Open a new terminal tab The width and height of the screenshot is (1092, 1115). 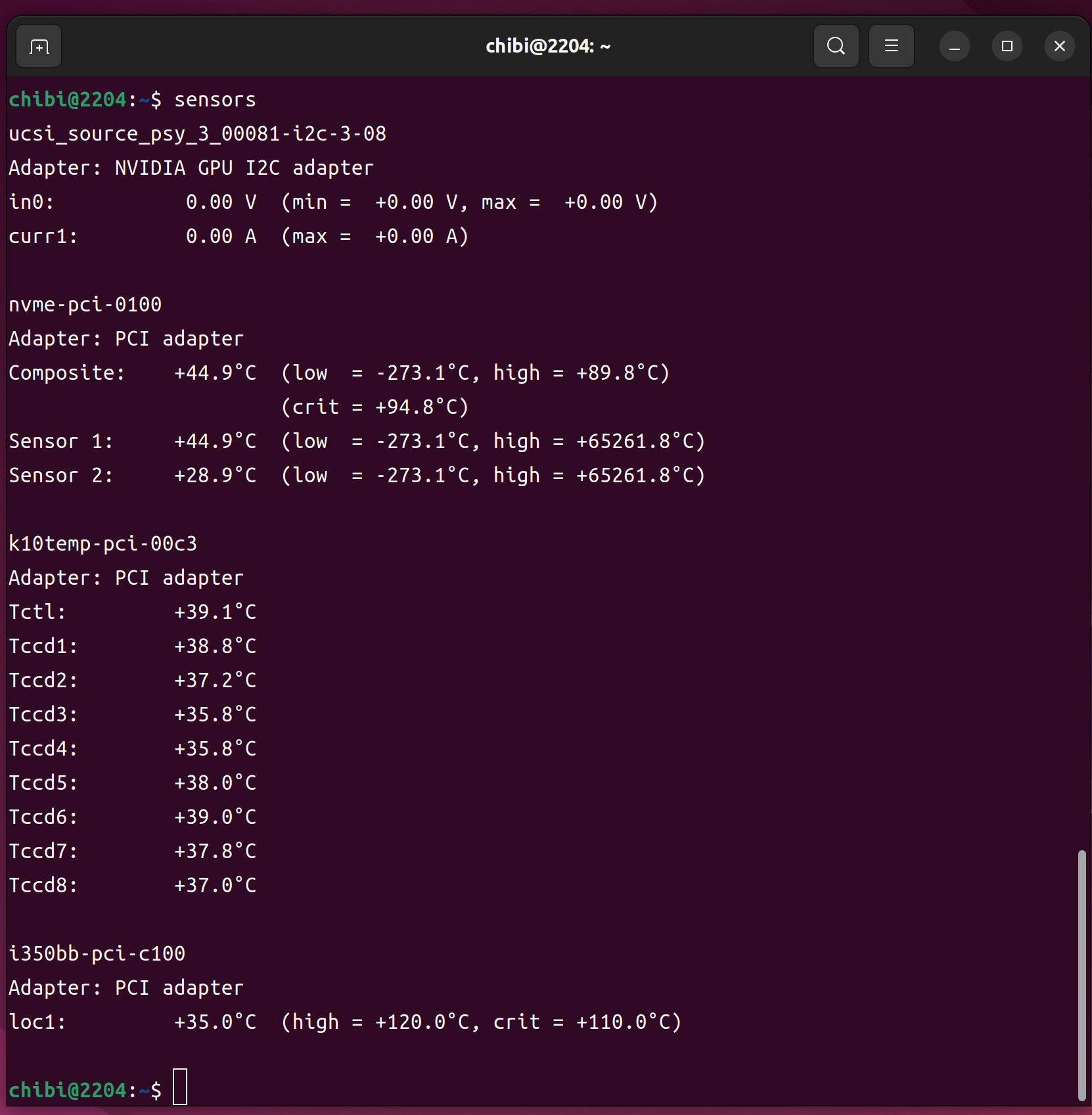click(x=39, y=47)
